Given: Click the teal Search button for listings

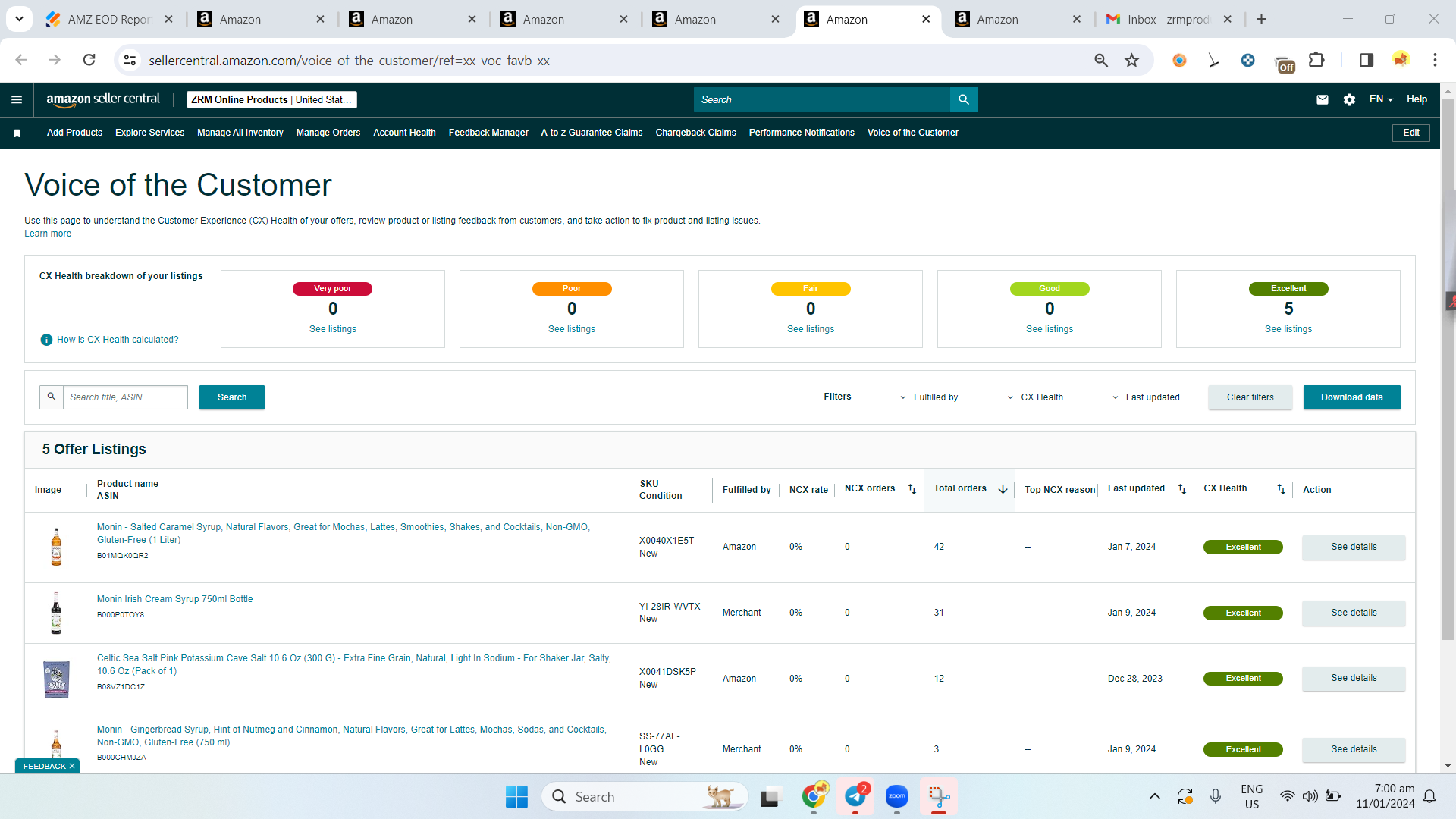Looking at the screenshot, I should click(232, 397).
